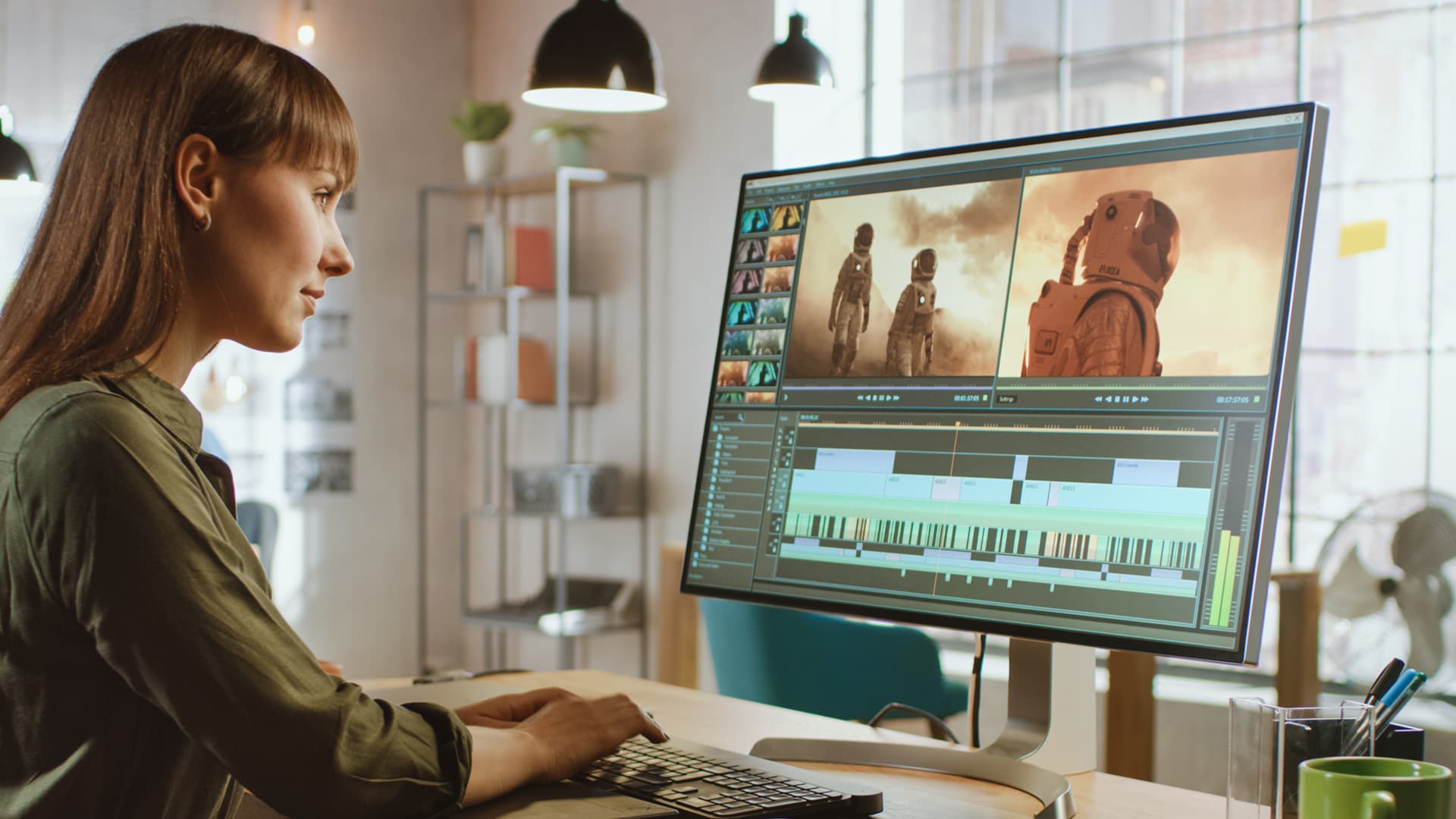Expand the top folder in effects tree
Viewport: 1456px width, 819px height.
tap(715, 428)
